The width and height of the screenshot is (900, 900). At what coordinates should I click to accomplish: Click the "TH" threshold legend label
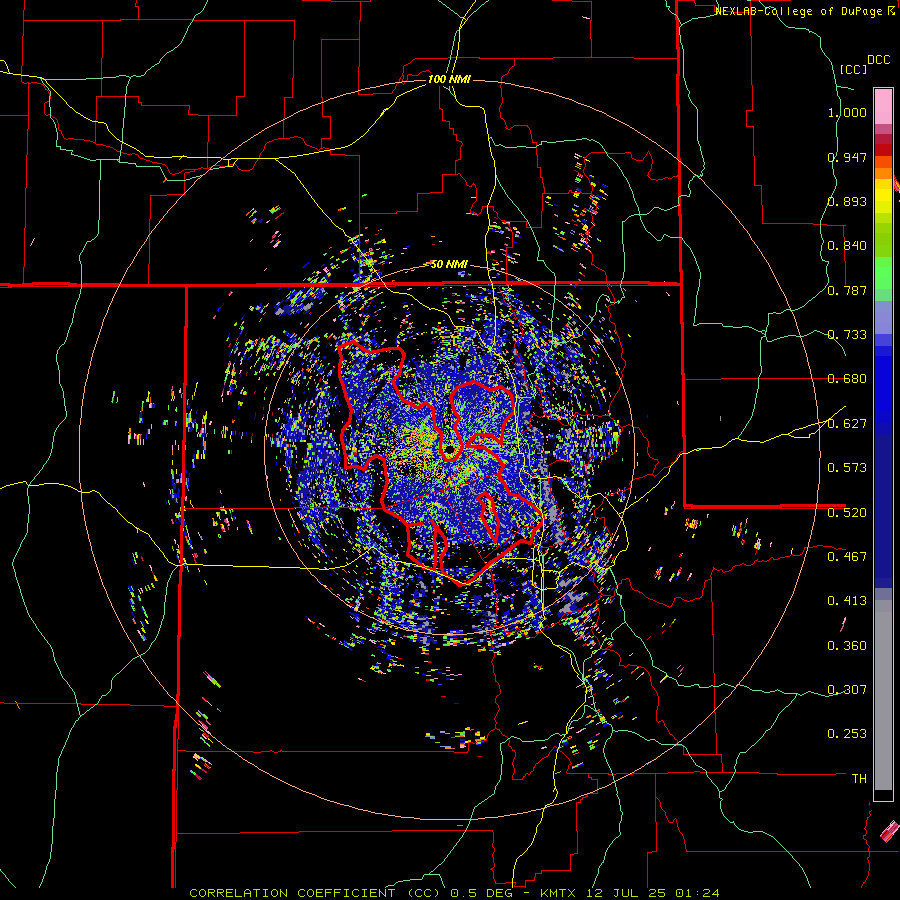[x=859, y=779]
